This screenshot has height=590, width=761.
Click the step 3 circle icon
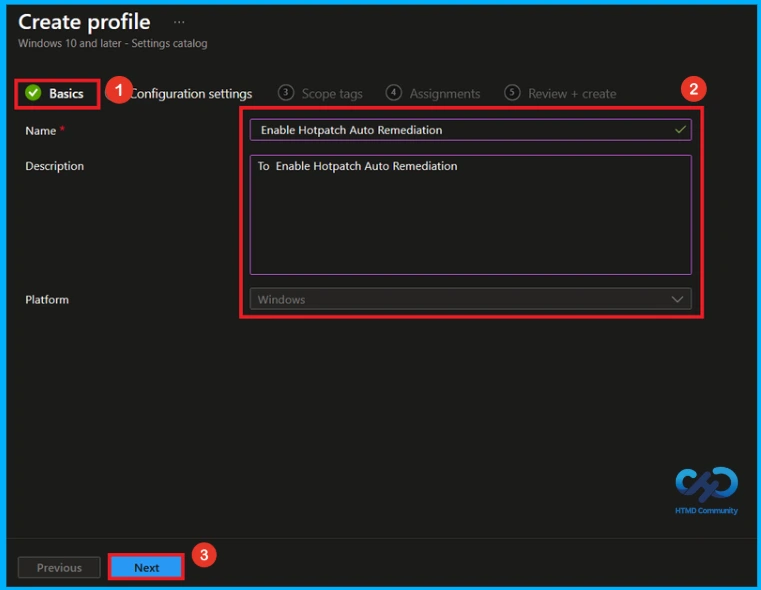point(286,92)
